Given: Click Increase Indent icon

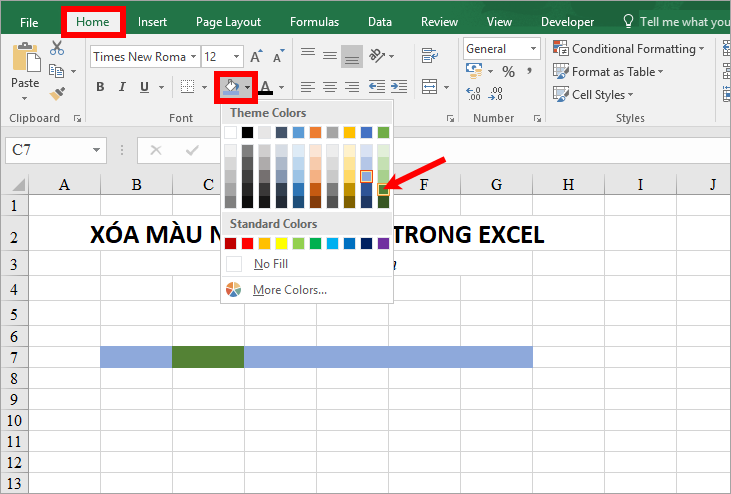Looking at the screenshot, I should tap(399, 87).
